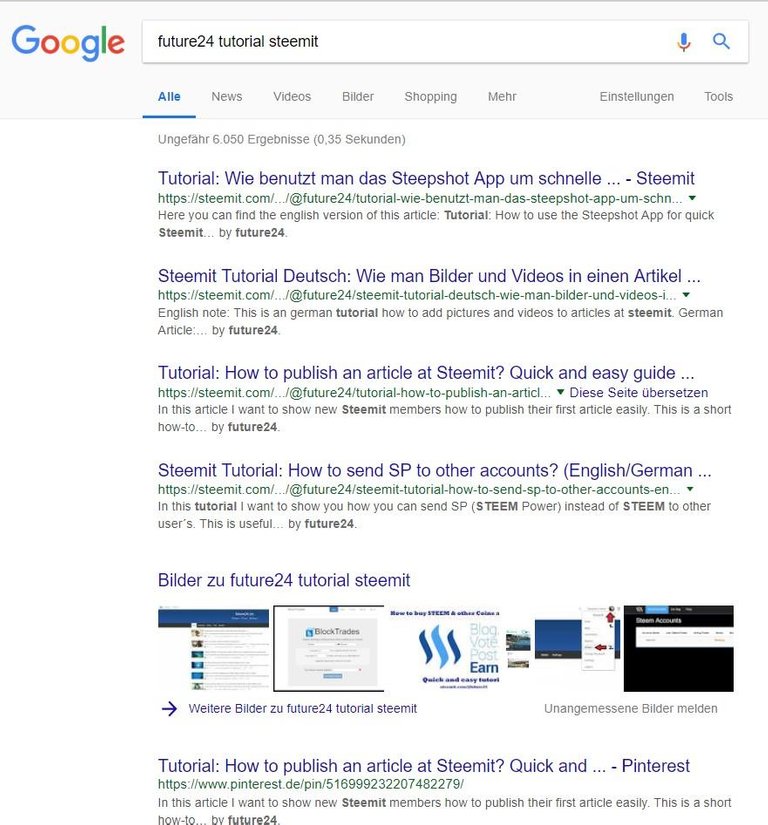Image resolution: width=768 pixels, height=825 pixels.
Task: Expand dropdown arrow beside steepshot-app URL
Action: 692,198
